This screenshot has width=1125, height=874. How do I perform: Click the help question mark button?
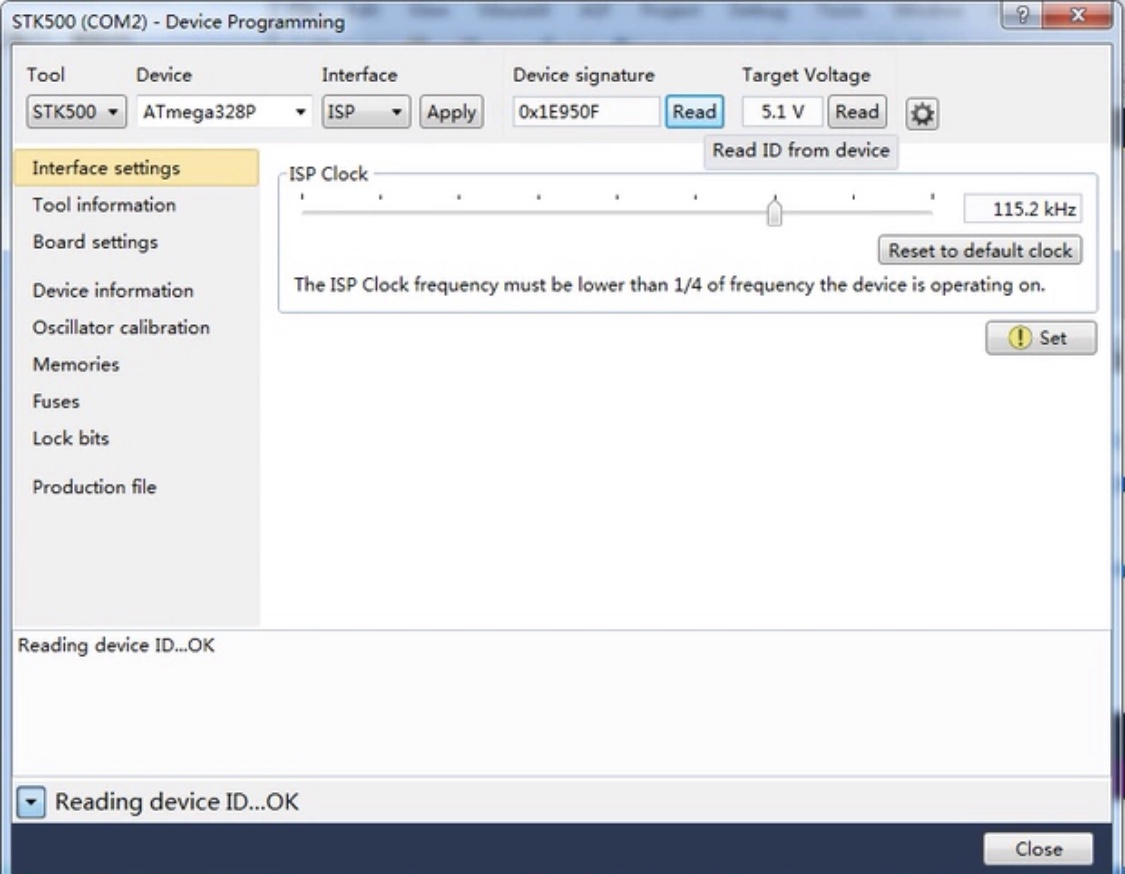click(x=1022, y=14)
